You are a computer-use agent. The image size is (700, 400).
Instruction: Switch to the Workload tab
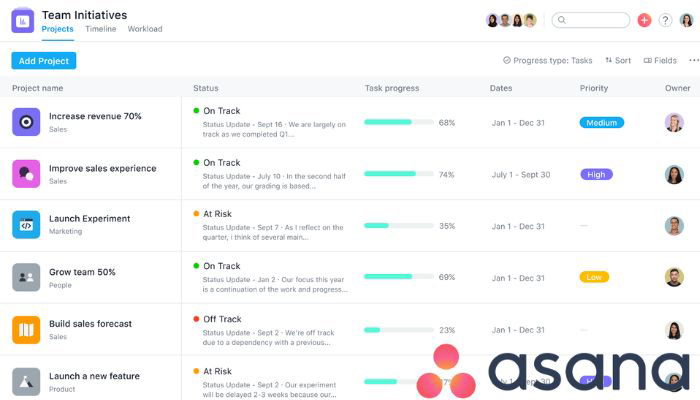[x=145, y=29]
